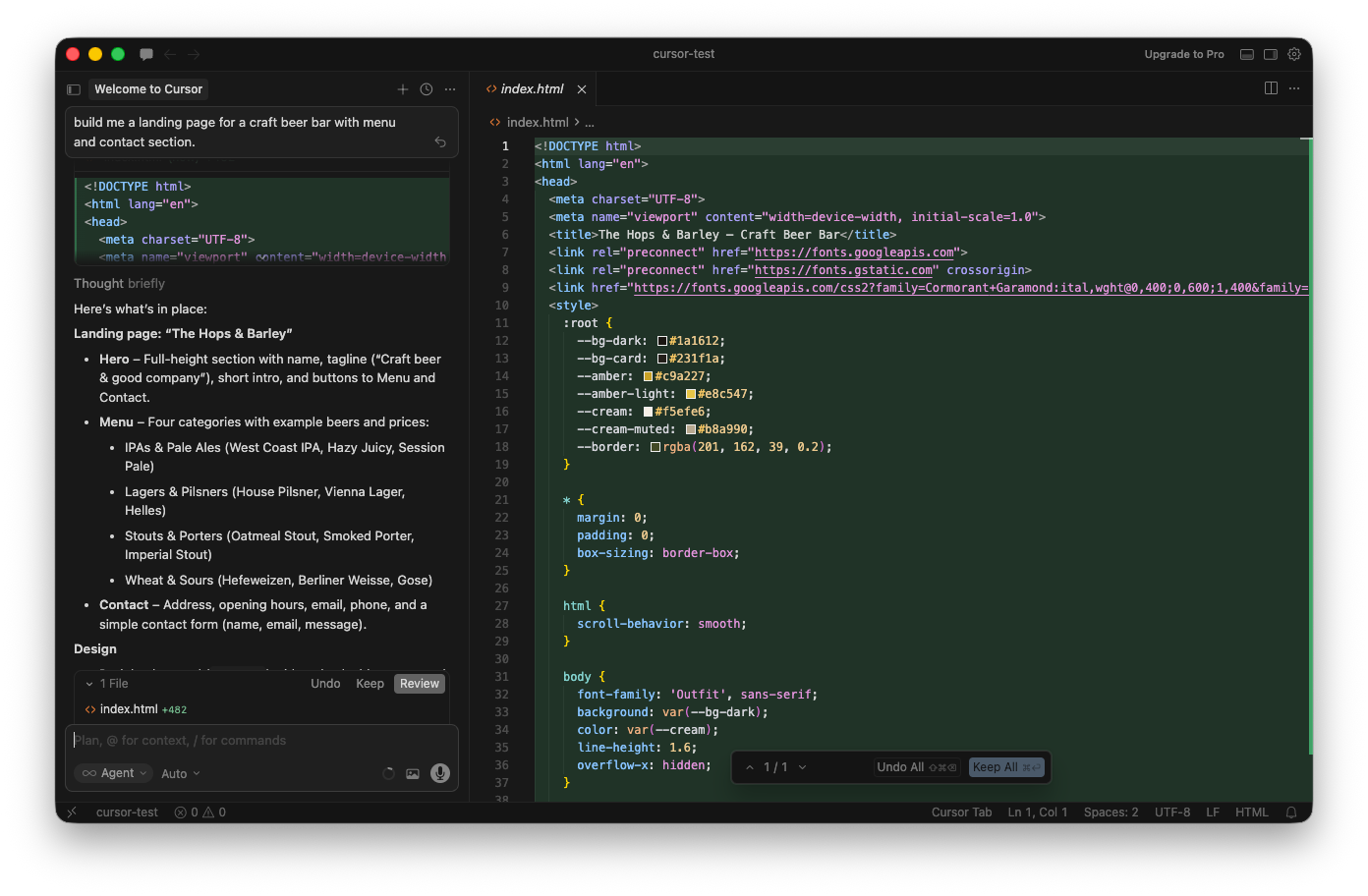1368x896 pixels.
Task: Open the Upgrade to Pro link
Action: point(1184,54)
